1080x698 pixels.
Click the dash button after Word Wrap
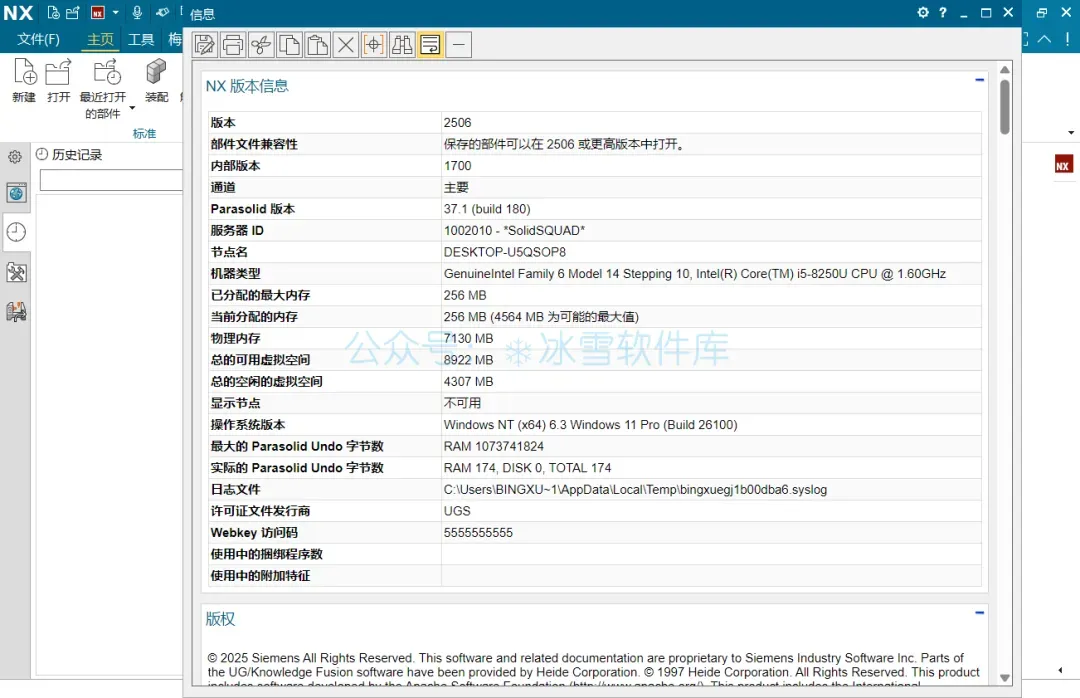point(459,45)
